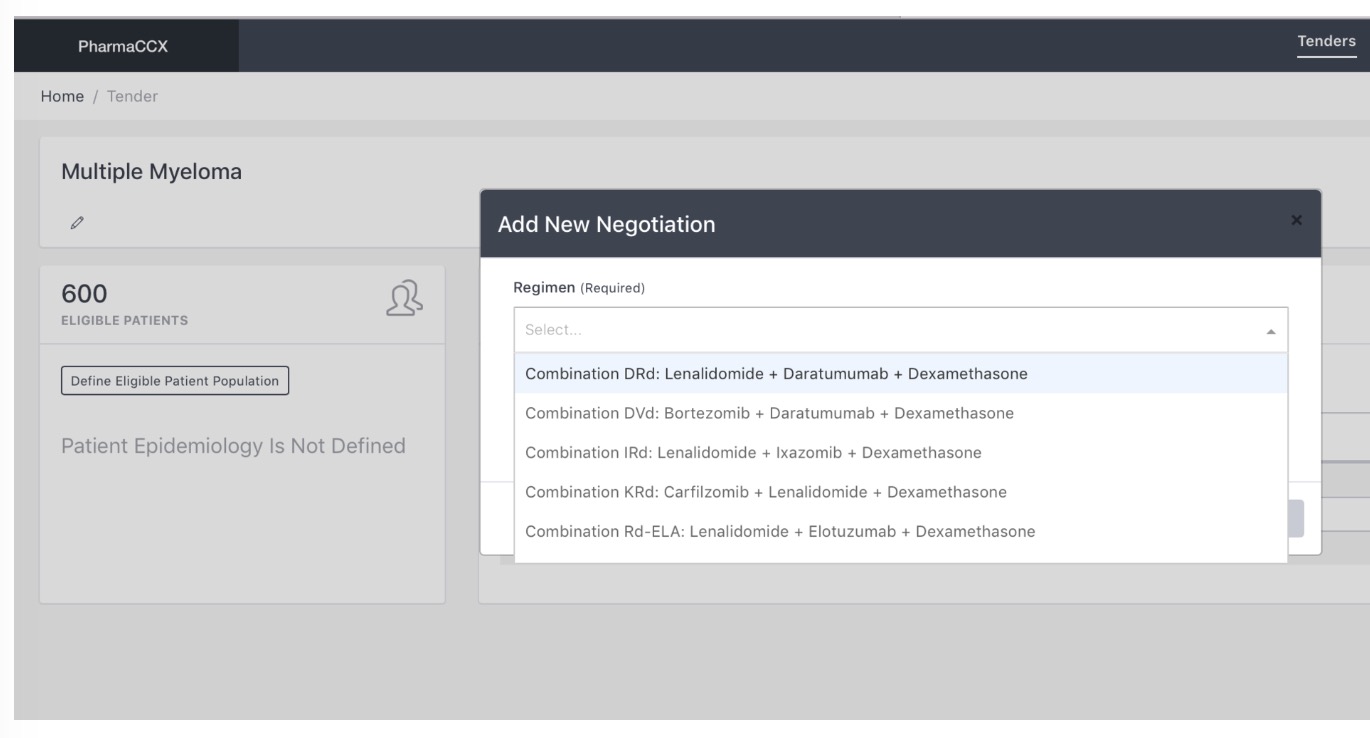Choose Combination Rd-ELA Elotuzumab regimen
The image size is (1370, 738).
[780, 531]
